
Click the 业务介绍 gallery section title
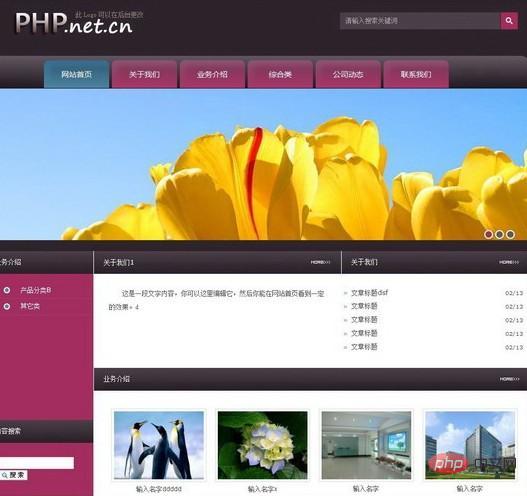pyautogui.click(x=116, y=379)
